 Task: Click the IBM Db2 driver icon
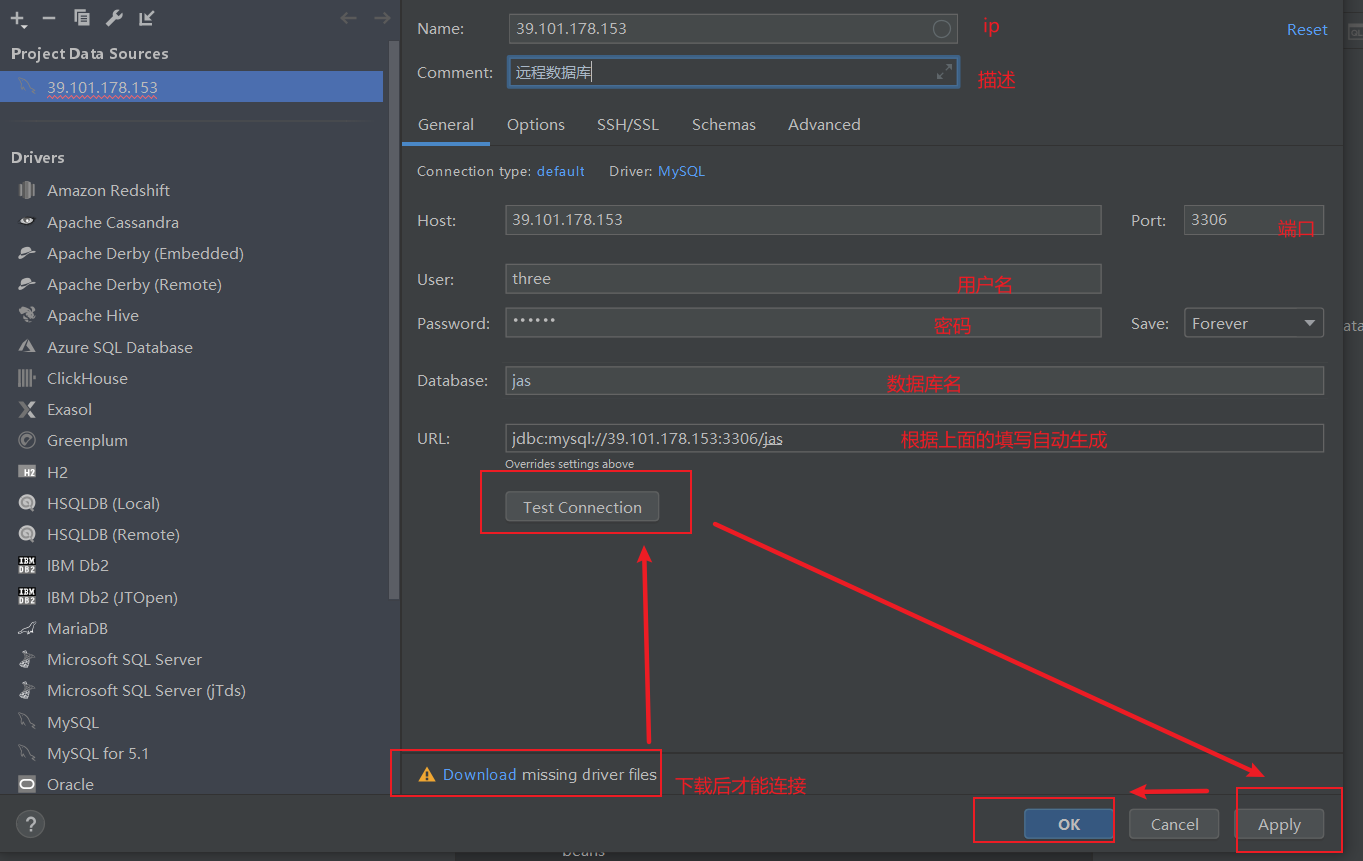[27, 565]
